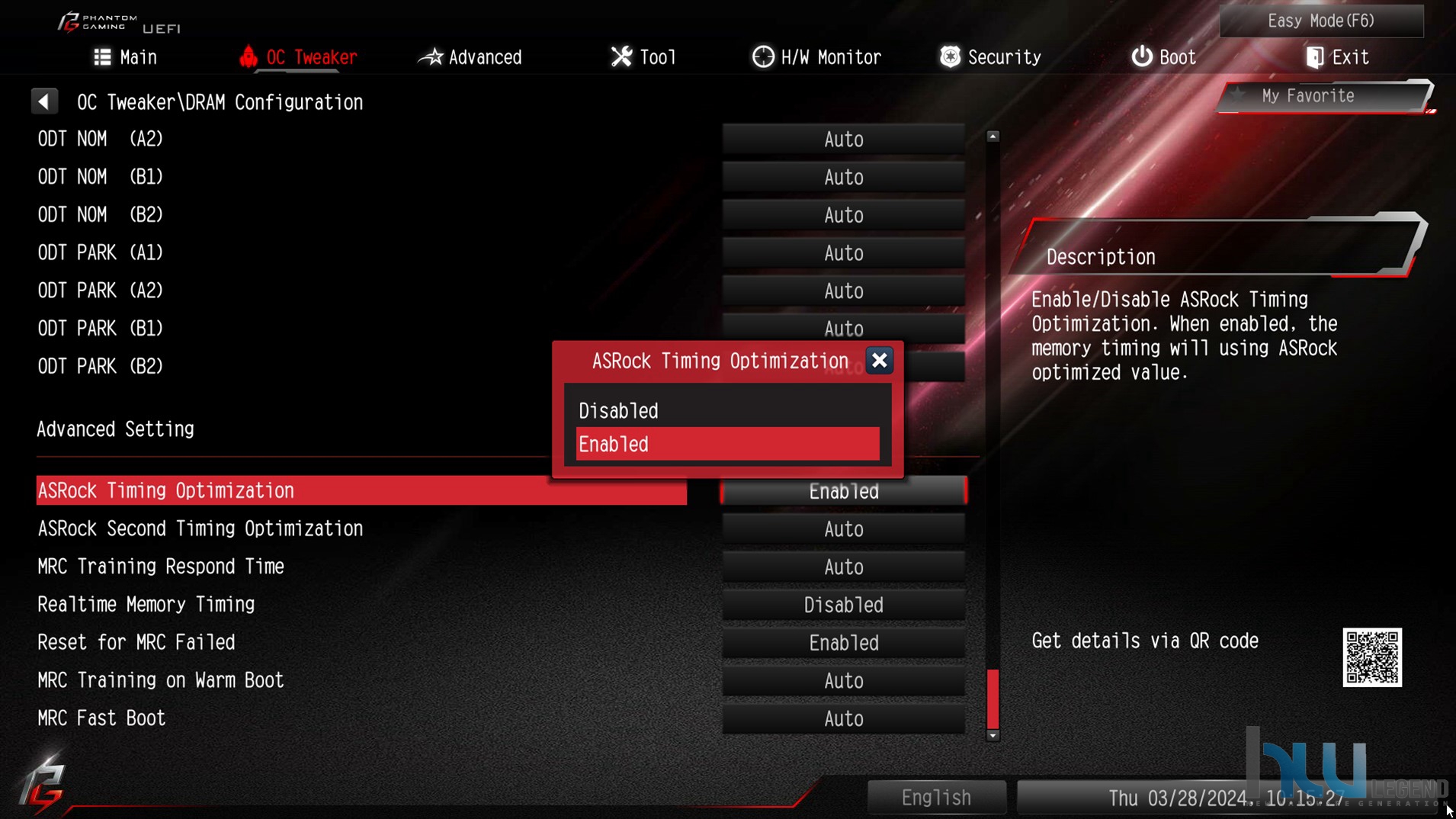Click the Exit door icon
Image resolution: width=1456 pixels, height=819 pixels.
pos(1314,57)
